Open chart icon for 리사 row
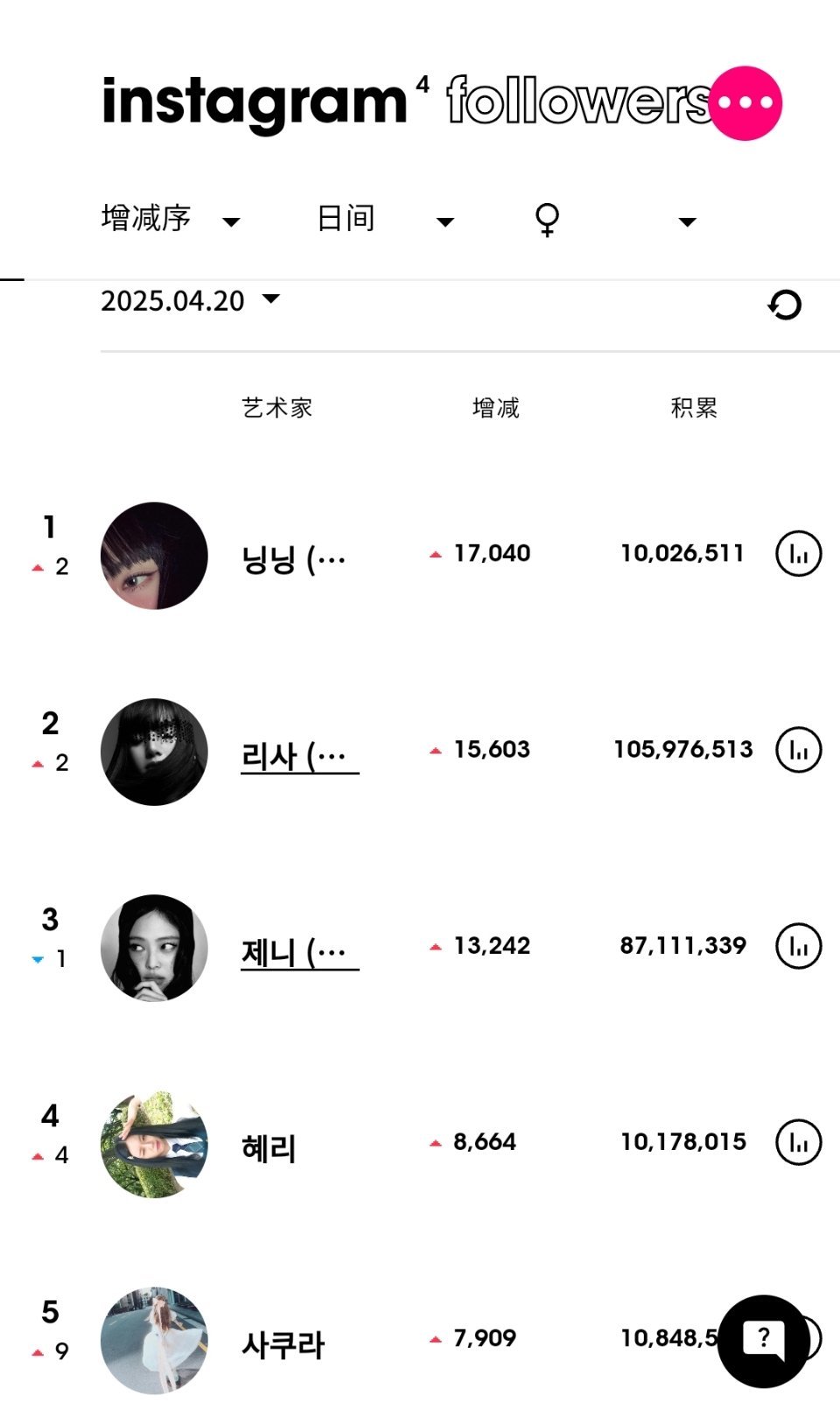The image size is (840, 1416). [798, 749]
